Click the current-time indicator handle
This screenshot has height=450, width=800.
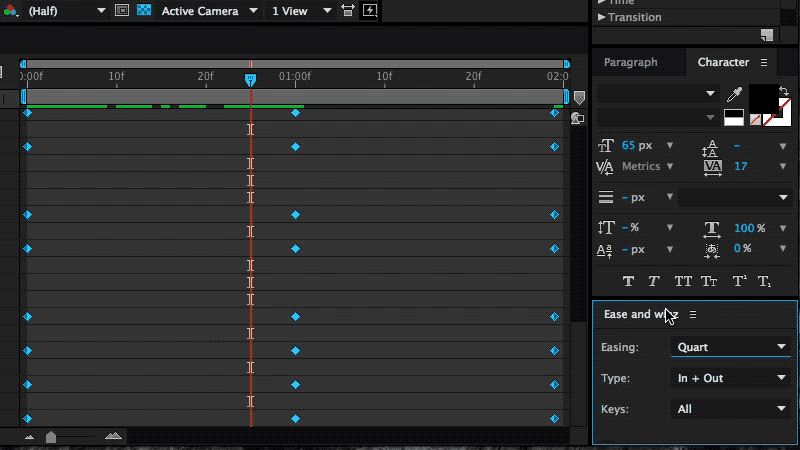click(250, 80)
